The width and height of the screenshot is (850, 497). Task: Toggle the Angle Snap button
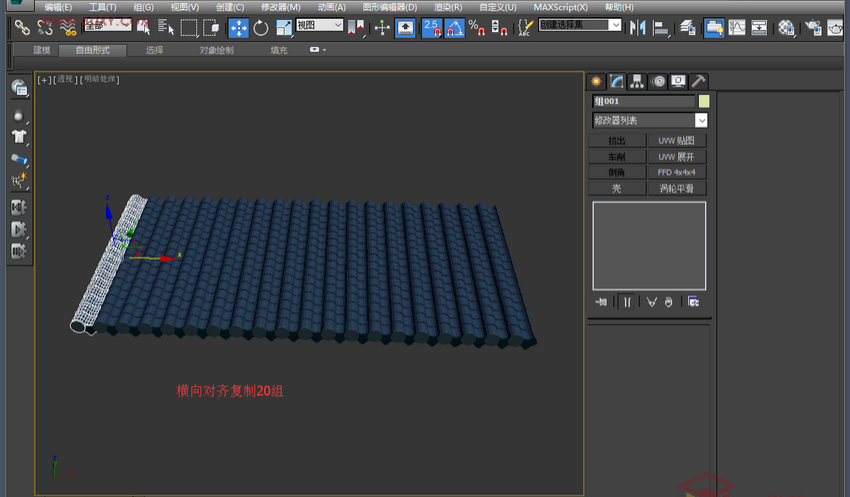click(x=454, y=28)
